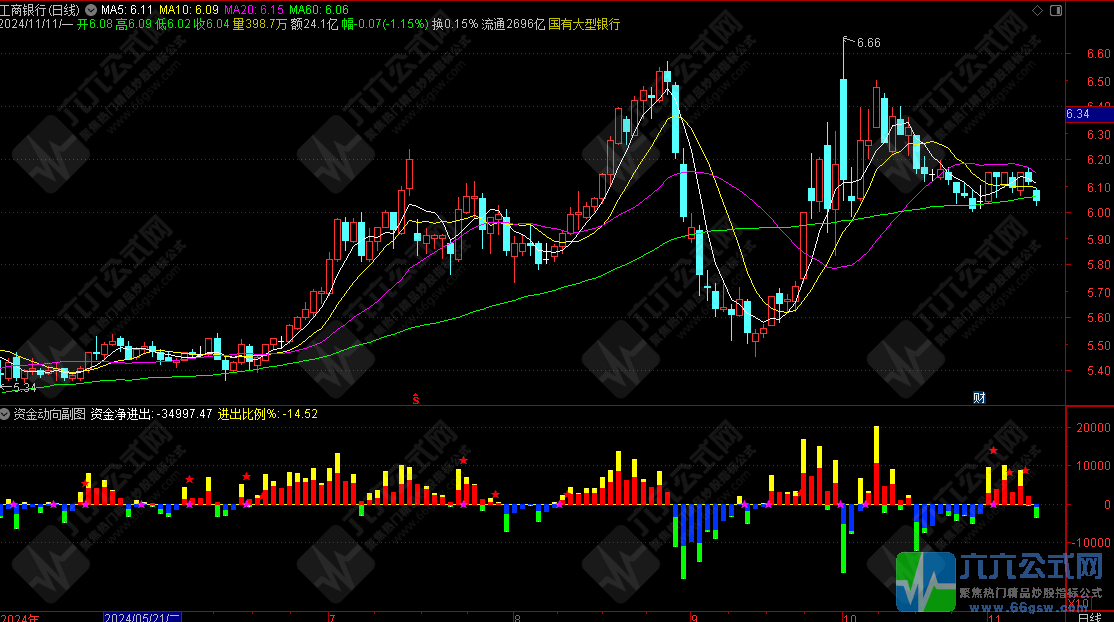The image size is (1114, 622).
Task: Click the 资金动向副图 indicator name
Action: point(50,414)
